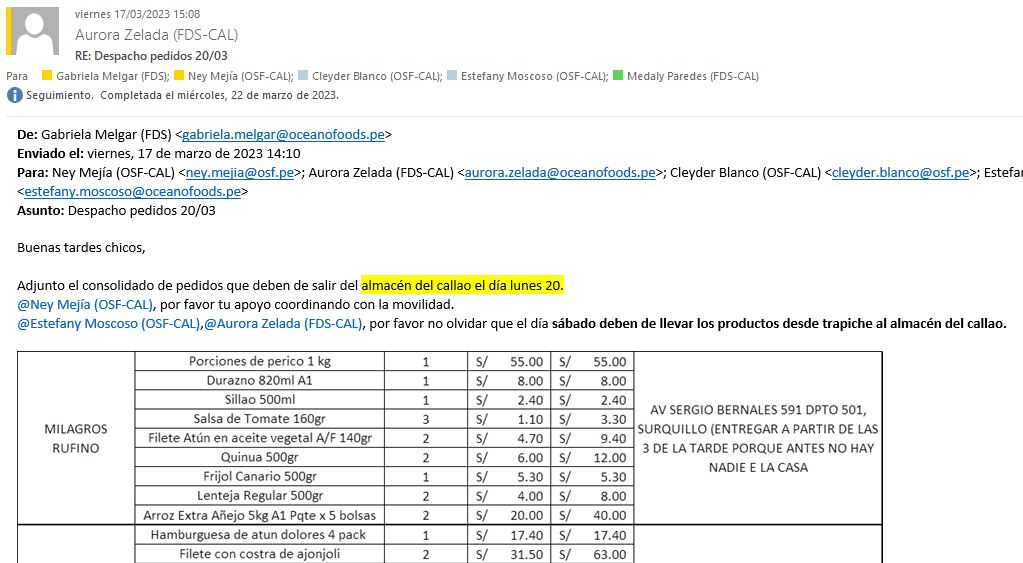Click the yellow presence indicator beside Ney Mejía
Viewport: 1023px width, 563px height.
179,76
